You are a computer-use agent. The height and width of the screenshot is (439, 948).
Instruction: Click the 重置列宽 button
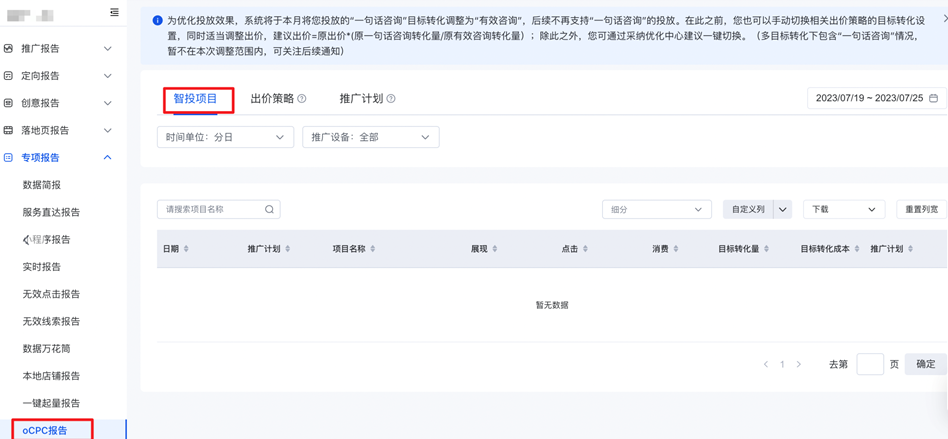pos(921,210)
